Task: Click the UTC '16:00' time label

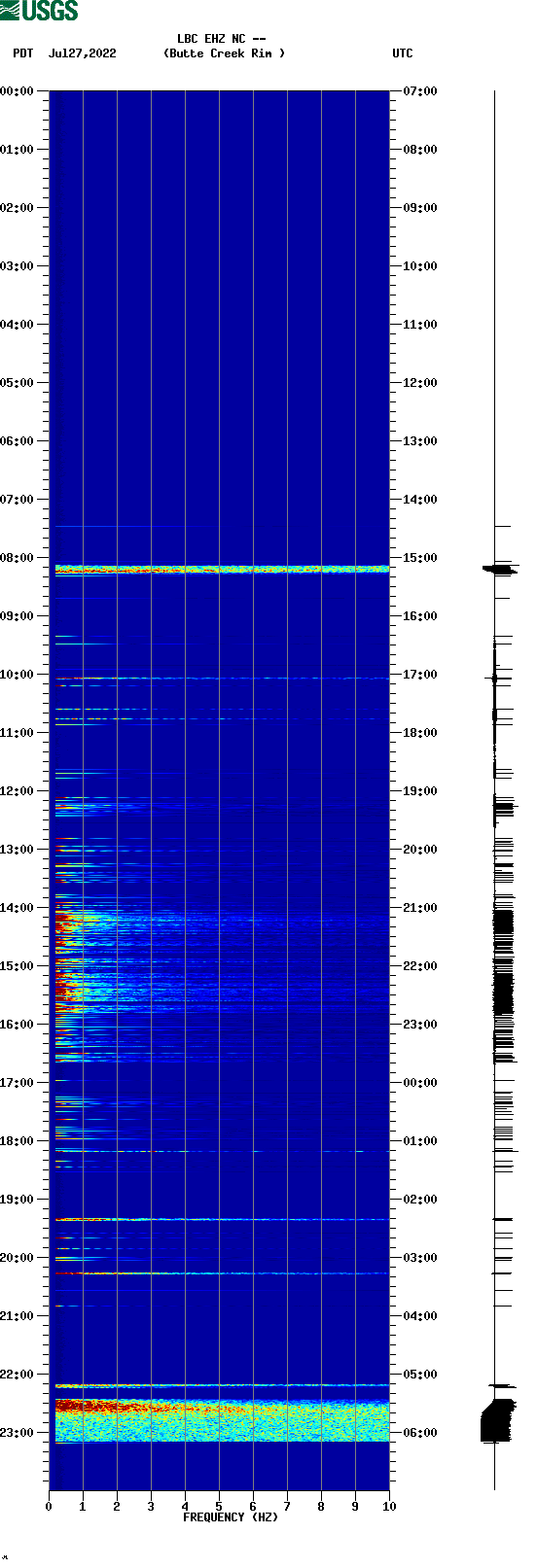Action: click(420, 616)
